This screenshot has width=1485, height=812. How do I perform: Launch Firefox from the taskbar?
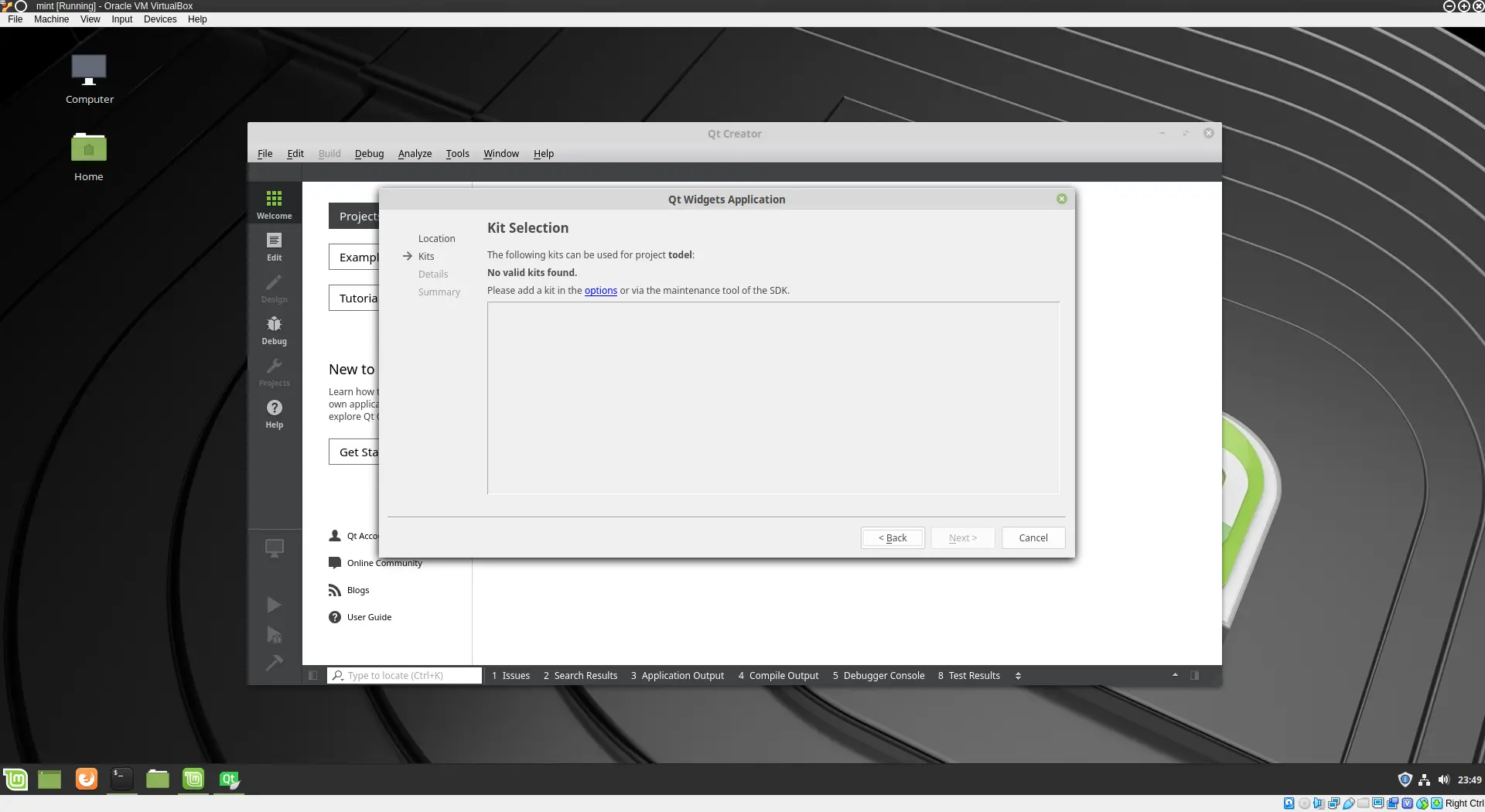[x=87, y=779]
